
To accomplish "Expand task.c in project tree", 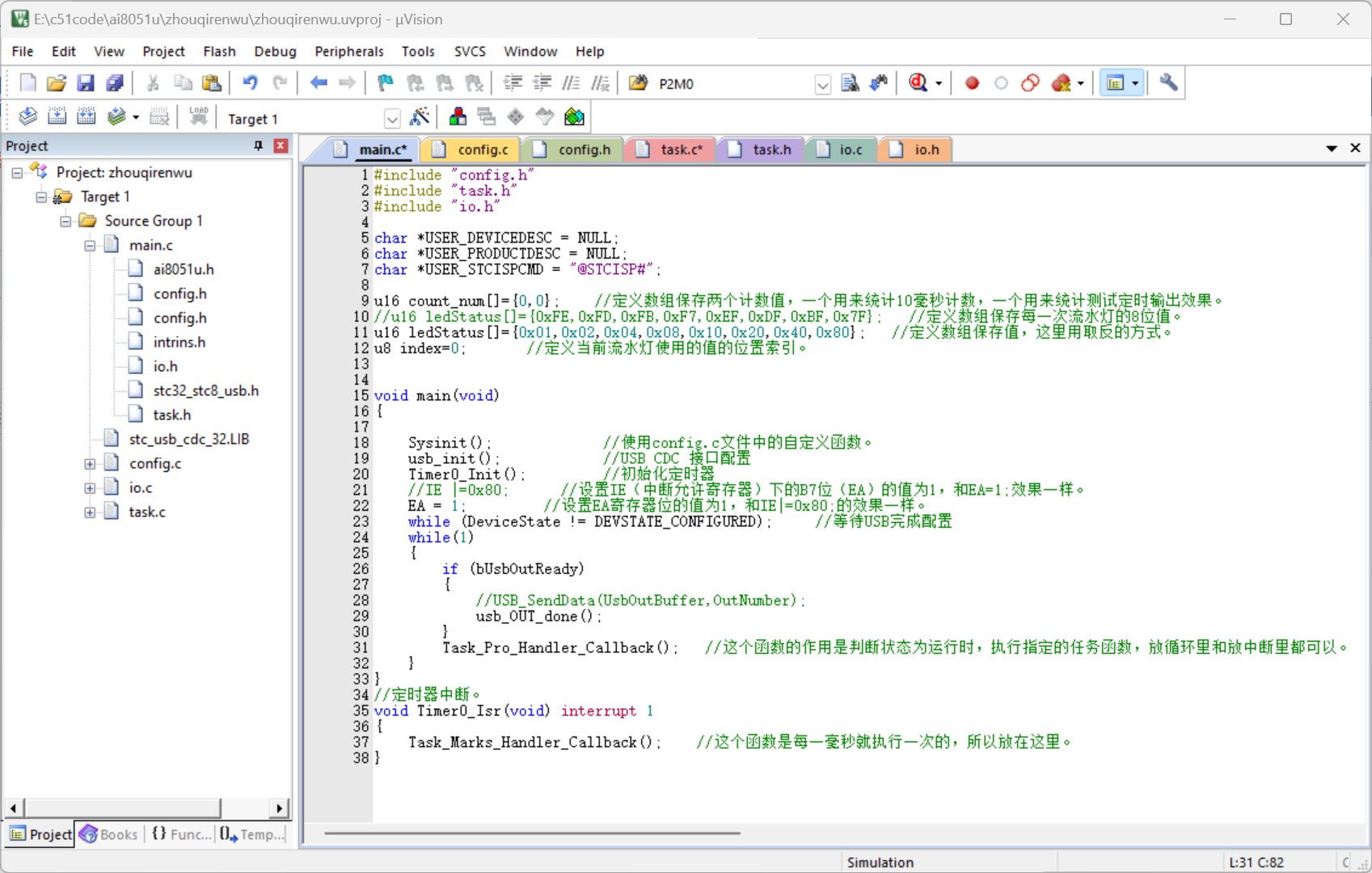I will click(90, 512).
